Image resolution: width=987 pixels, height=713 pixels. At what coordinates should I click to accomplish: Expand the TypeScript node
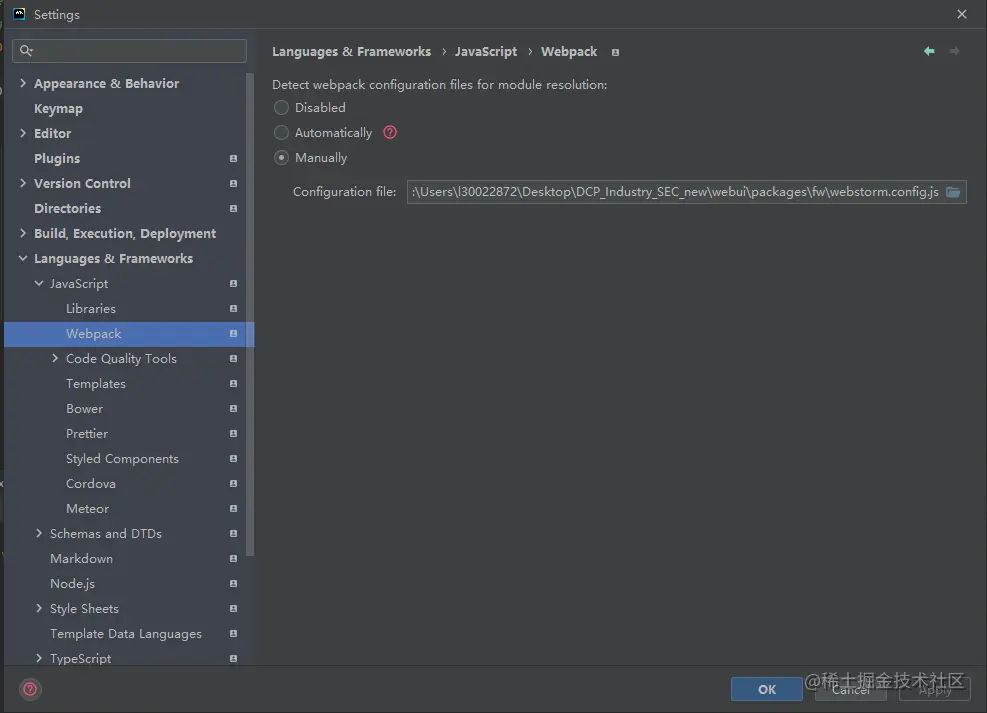coord(39,658)
